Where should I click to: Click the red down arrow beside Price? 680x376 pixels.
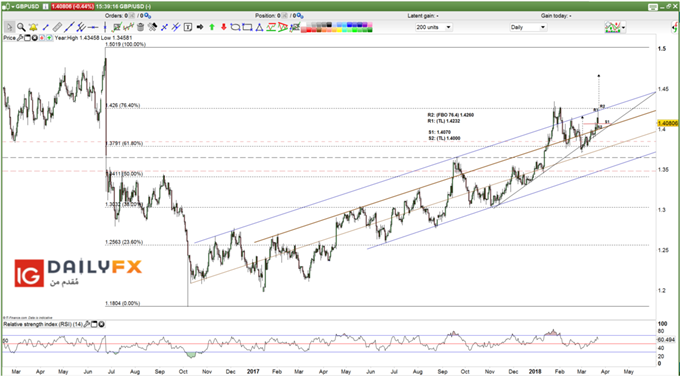pyautogui.click(x=42, y=38)
